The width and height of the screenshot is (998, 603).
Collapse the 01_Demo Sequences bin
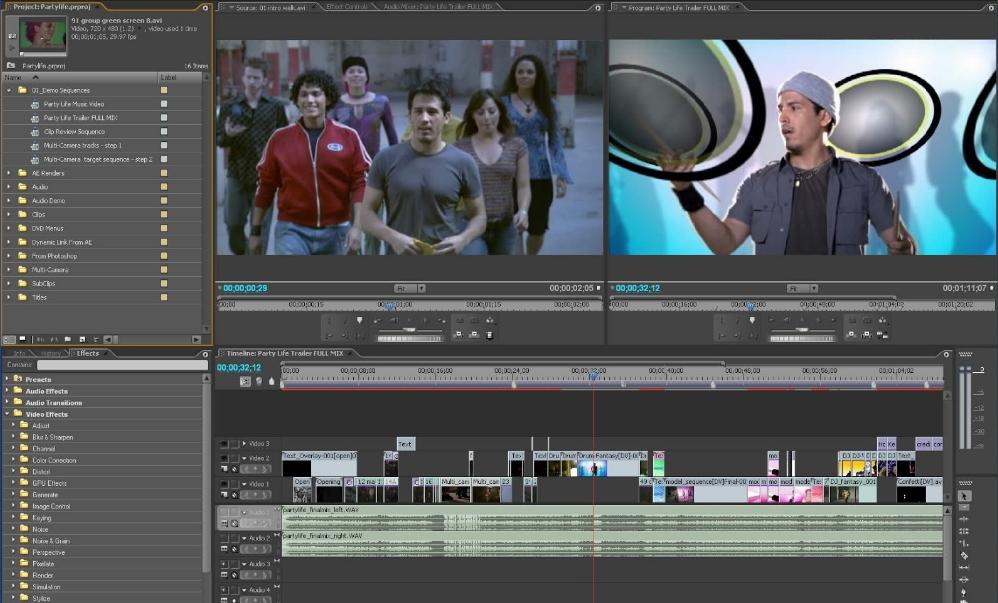[9, 90]
